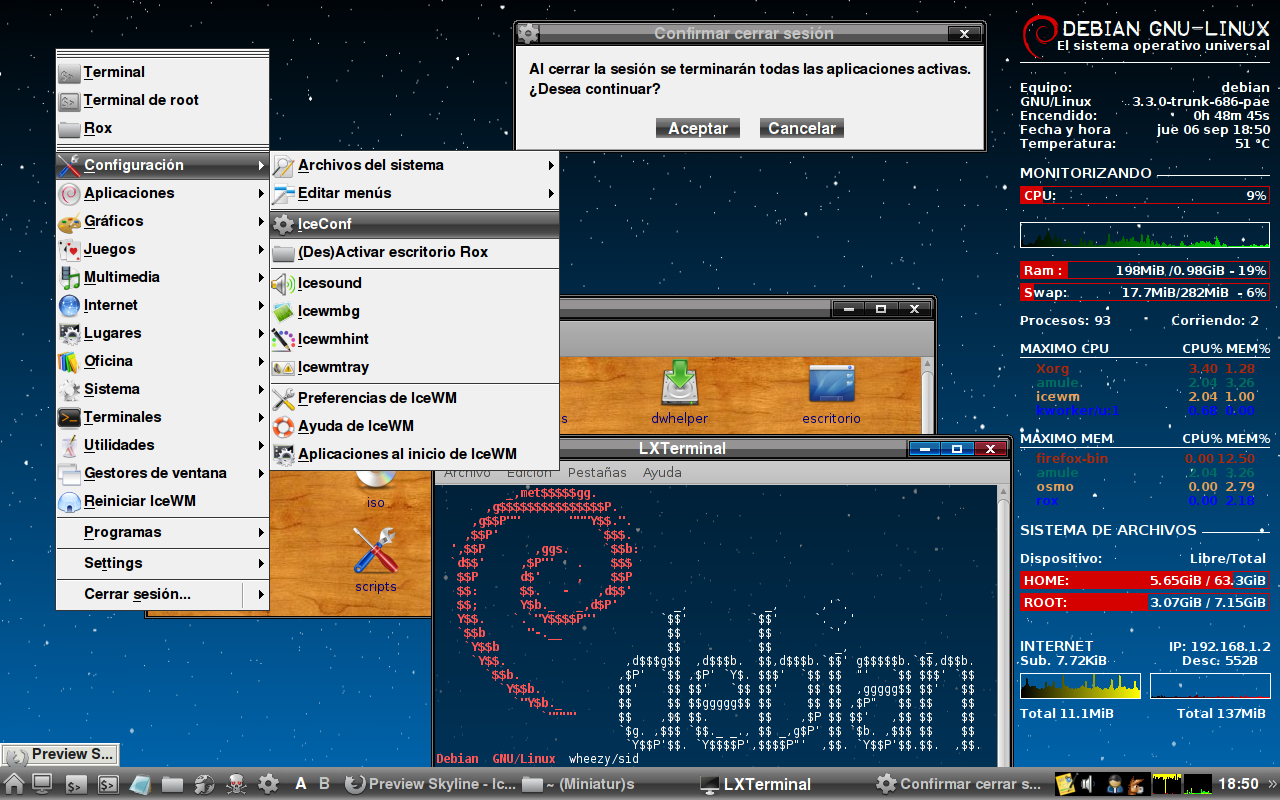Expand the Aplicaciones submenu
Image resolution: width=1280 pixels, height=800 pixels.
[162, 193]
